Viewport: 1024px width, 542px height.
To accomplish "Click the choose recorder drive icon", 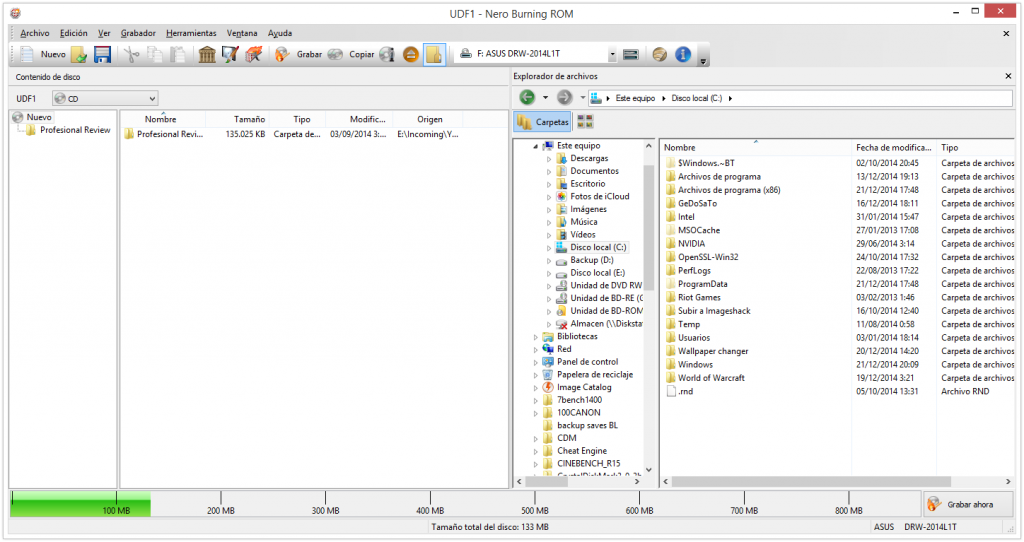I will click(631, 54).
